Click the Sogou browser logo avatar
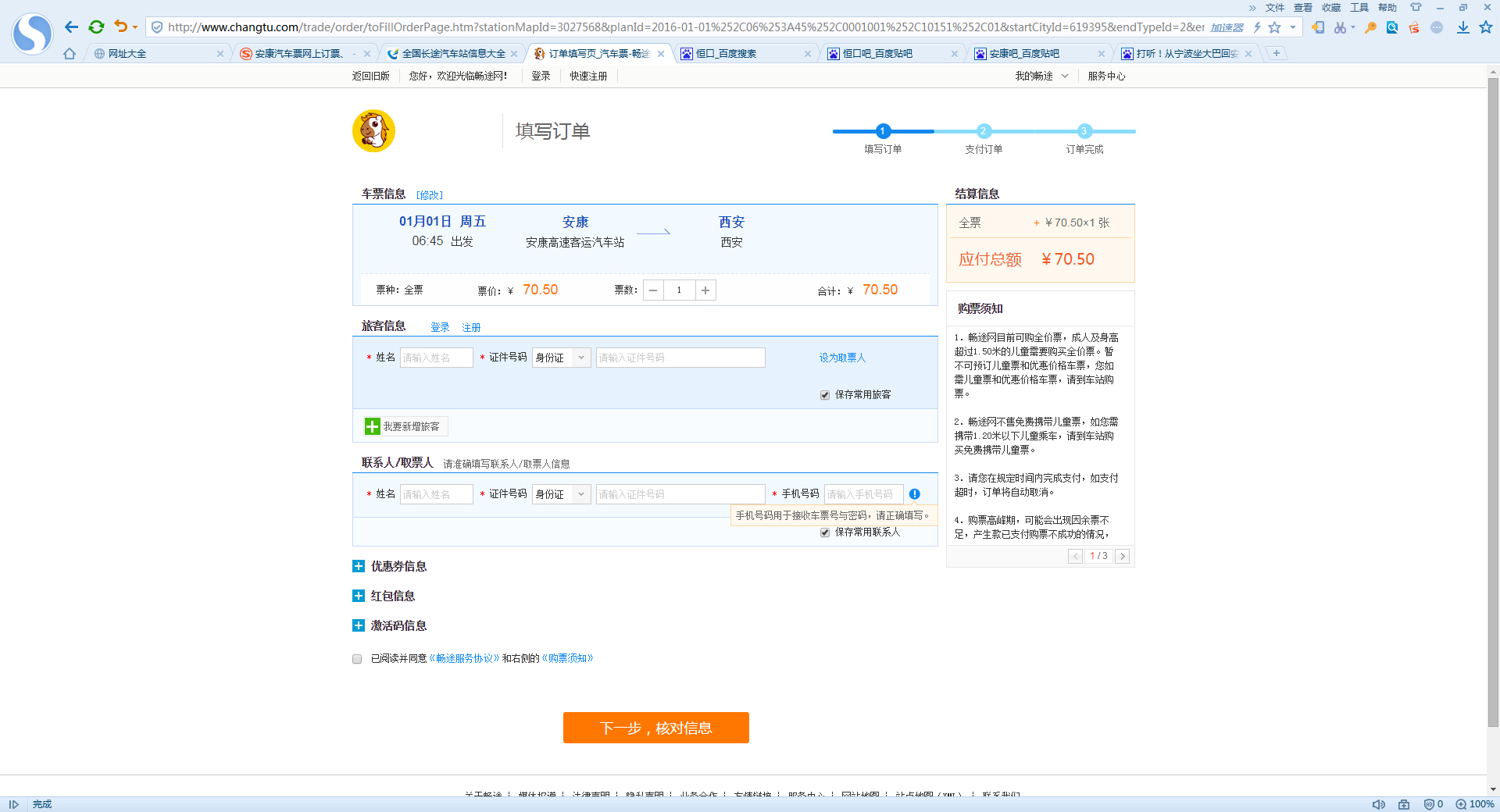 coord(33,34)
